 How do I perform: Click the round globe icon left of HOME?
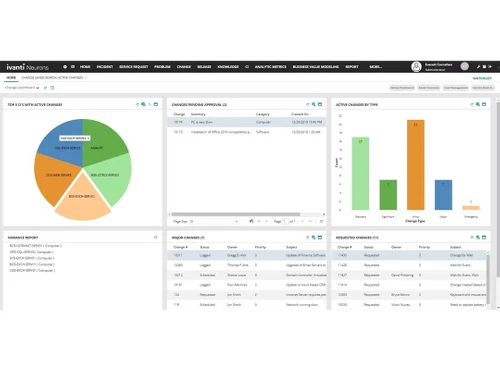65,67
